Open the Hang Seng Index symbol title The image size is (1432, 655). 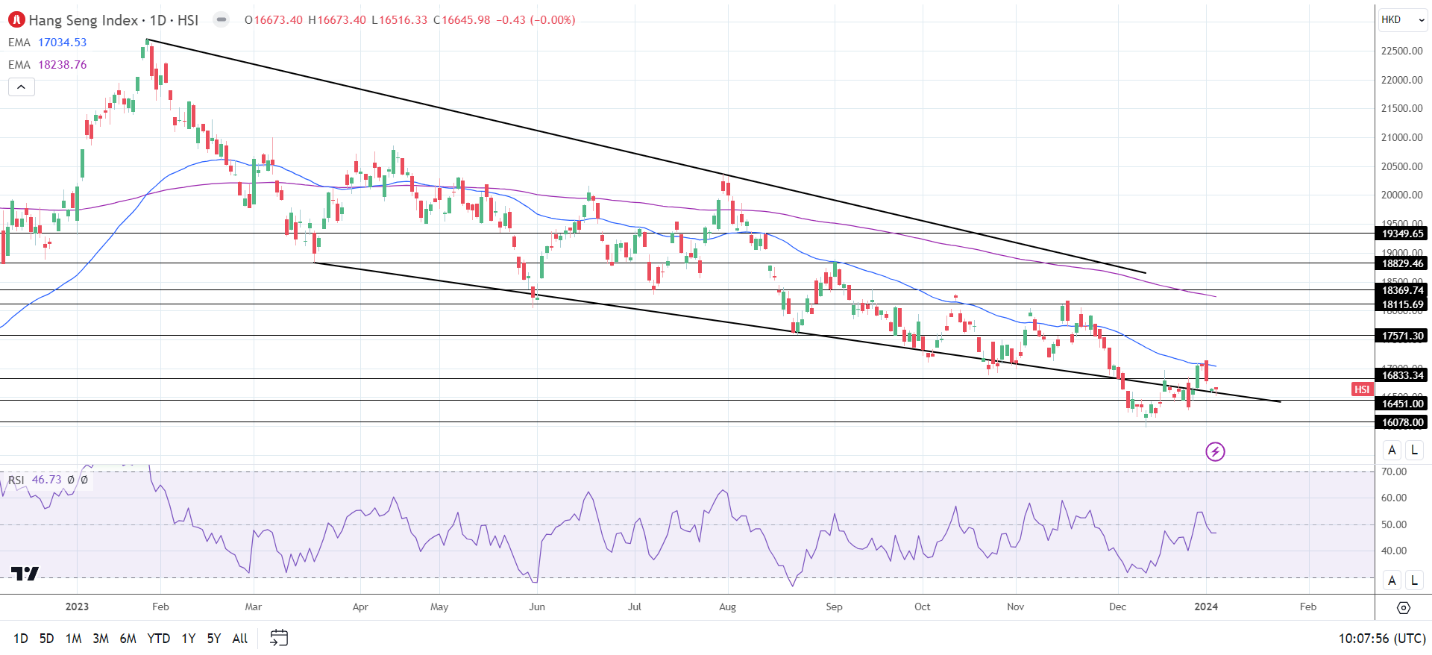pos(114,20)
